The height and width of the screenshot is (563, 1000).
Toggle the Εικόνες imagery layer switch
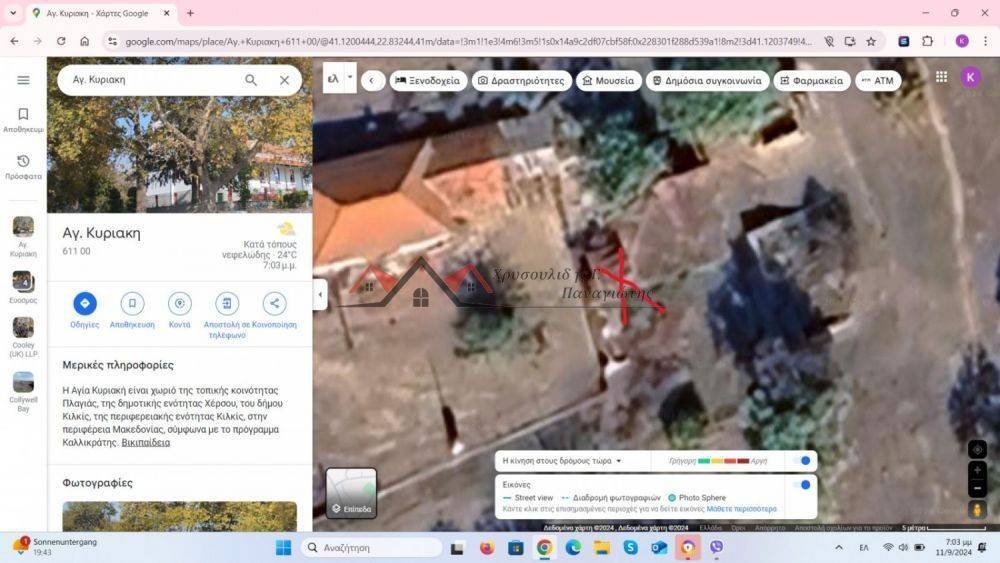tap(802, 485)
